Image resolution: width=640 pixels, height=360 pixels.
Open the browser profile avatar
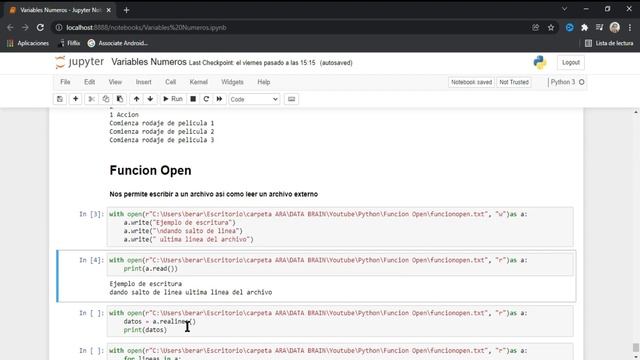click(x=615, y=27)
